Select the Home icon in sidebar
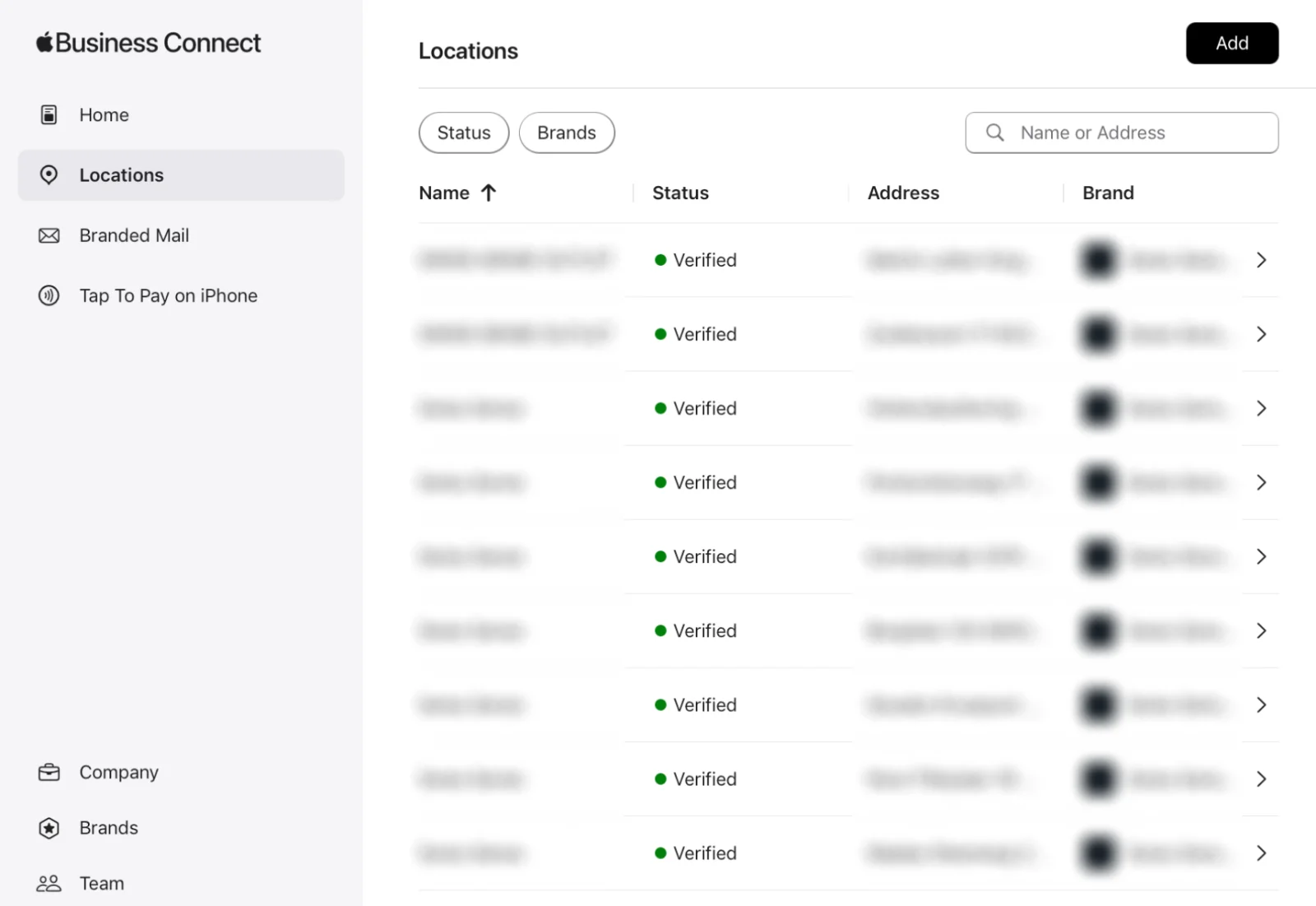Viewport: 1316px width, 906px height. click(49, 114)
